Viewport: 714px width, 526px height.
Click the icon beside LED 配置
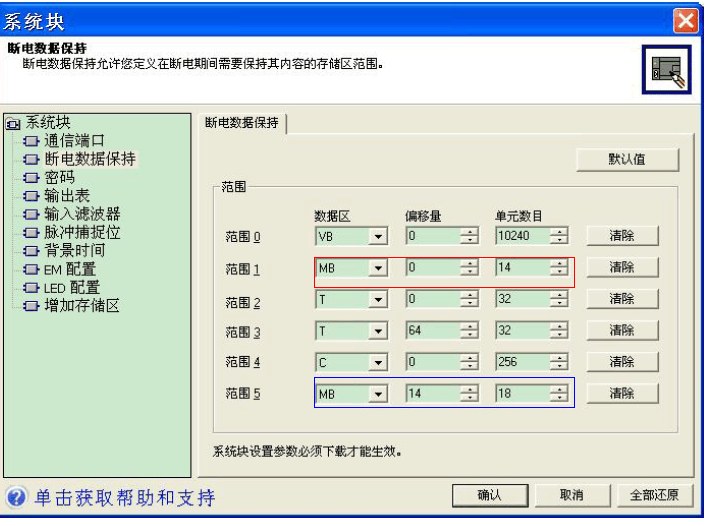click(31, 287)
